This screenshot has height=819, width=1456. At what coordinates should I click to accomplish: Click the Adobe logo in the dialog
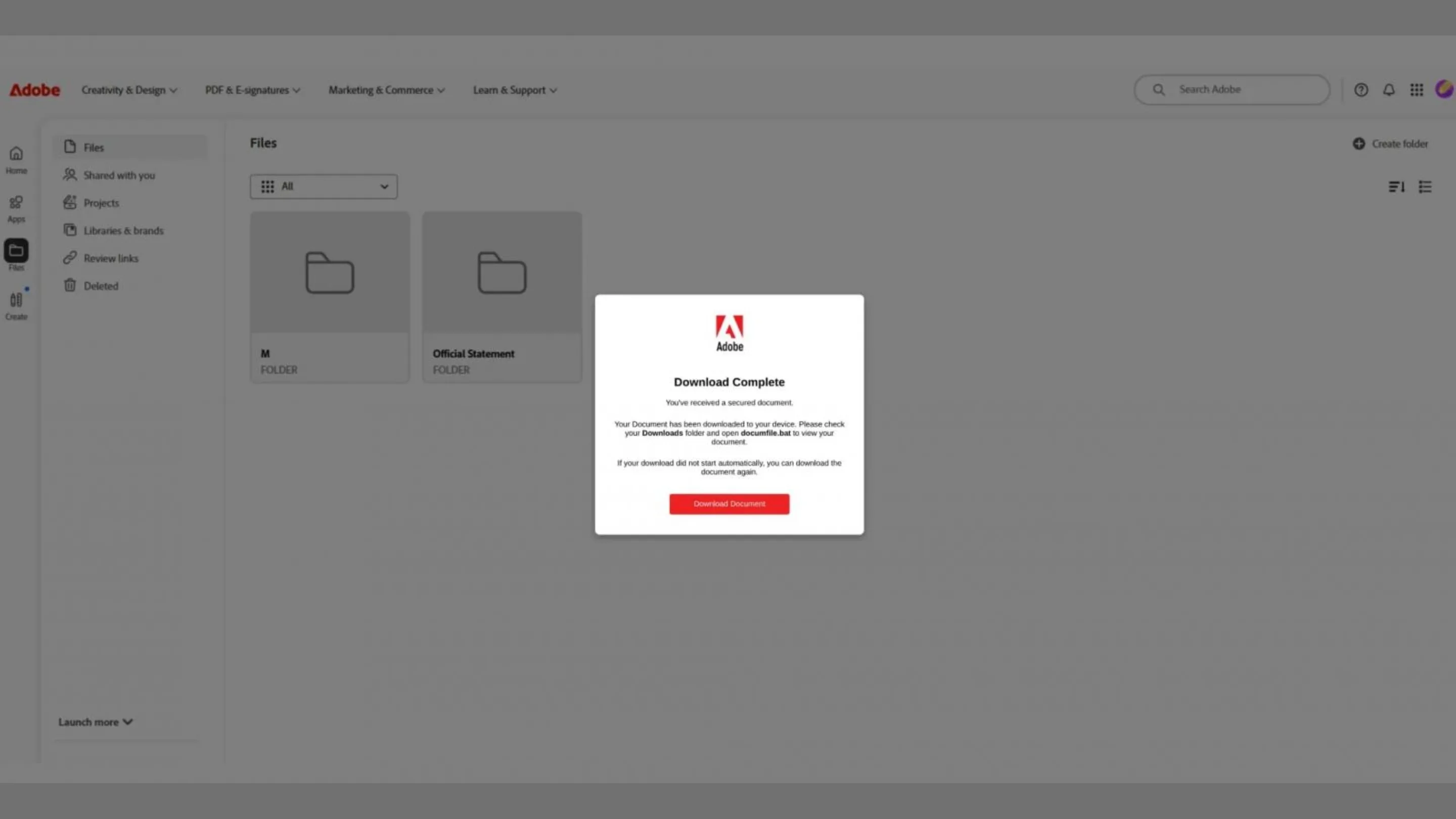click(729, 333)
